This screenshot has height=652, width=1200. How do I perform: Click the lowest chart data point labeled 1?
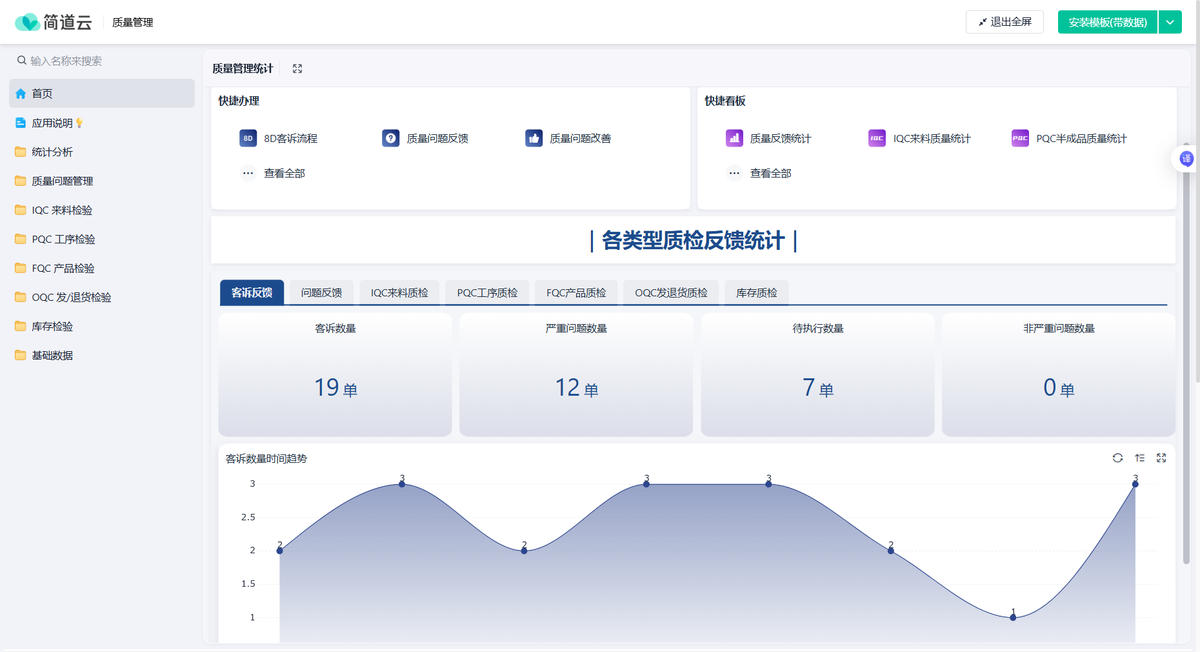tap(1013, 617)
